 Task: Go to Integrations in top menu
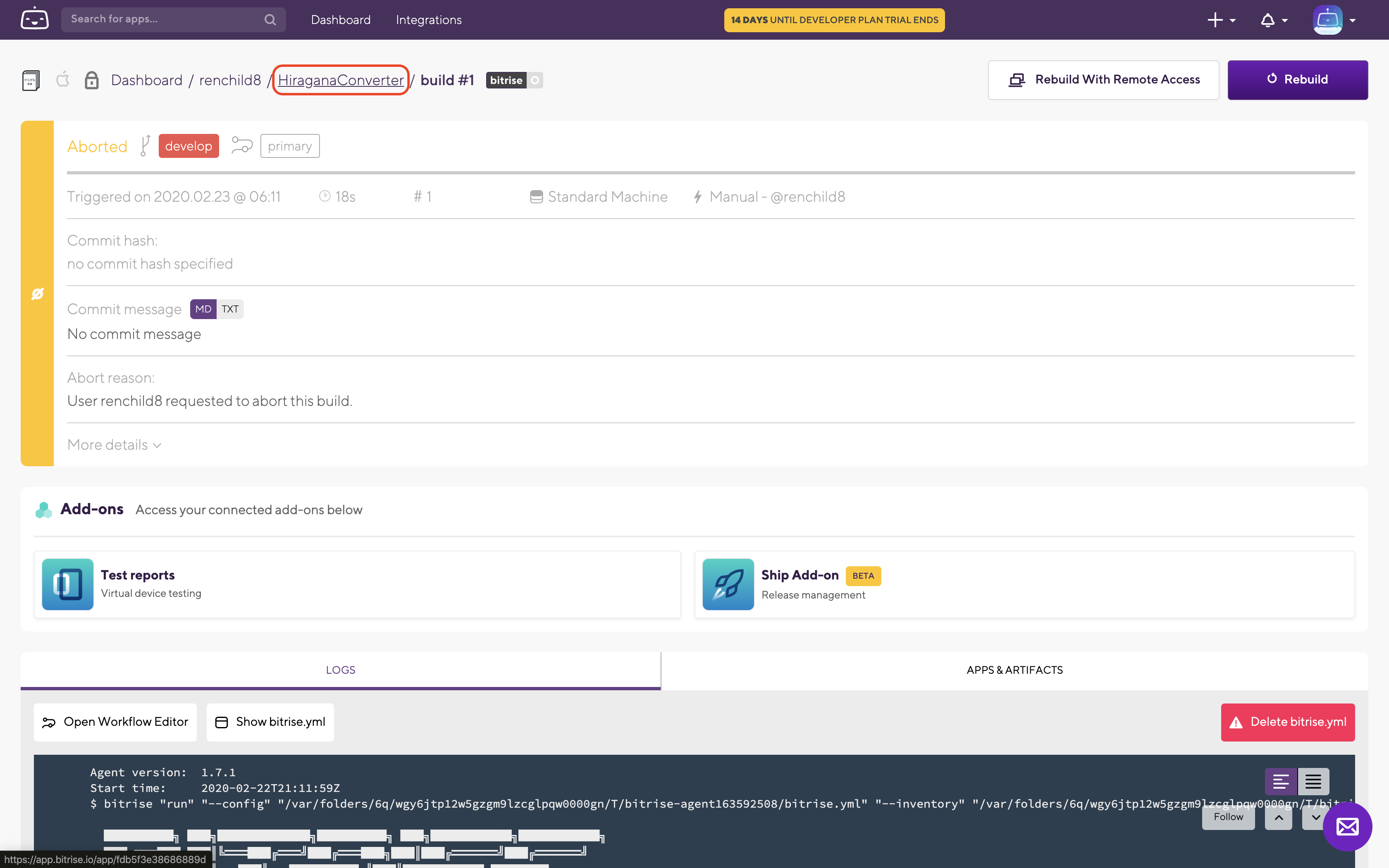tap(428, 19)
